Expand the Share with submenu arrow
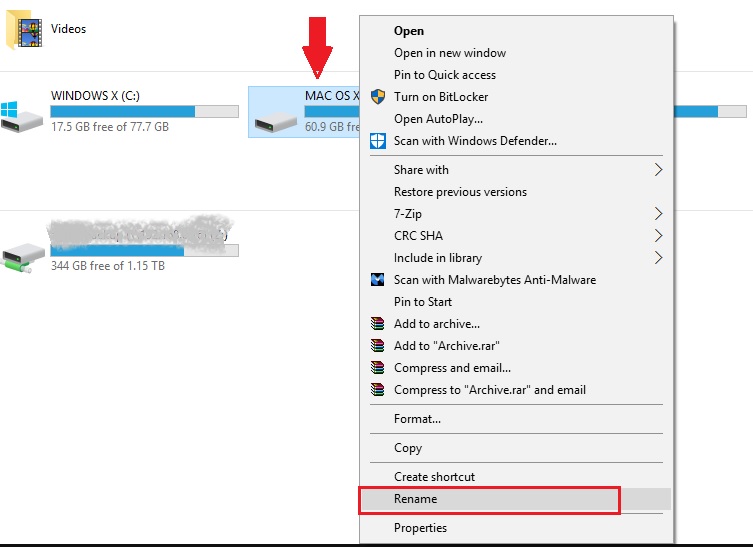Image resolution: width=753 pixels, height=547 pixels. [x=658, y=170]
